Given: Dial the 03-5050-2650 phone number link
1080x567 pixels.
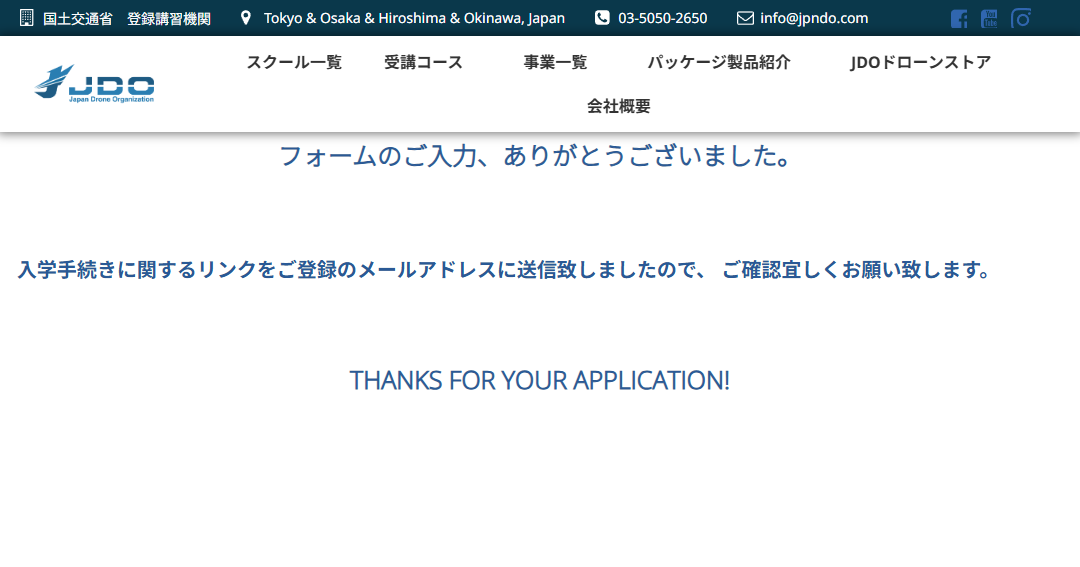Looking at the screenshot, I should [662, 18].
